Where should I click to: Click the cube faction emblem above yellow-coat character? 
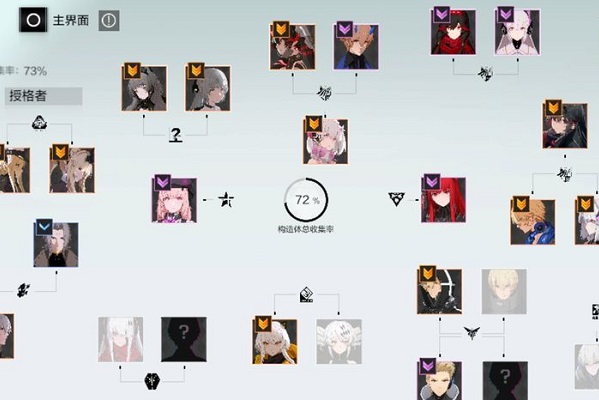(306, 295)
